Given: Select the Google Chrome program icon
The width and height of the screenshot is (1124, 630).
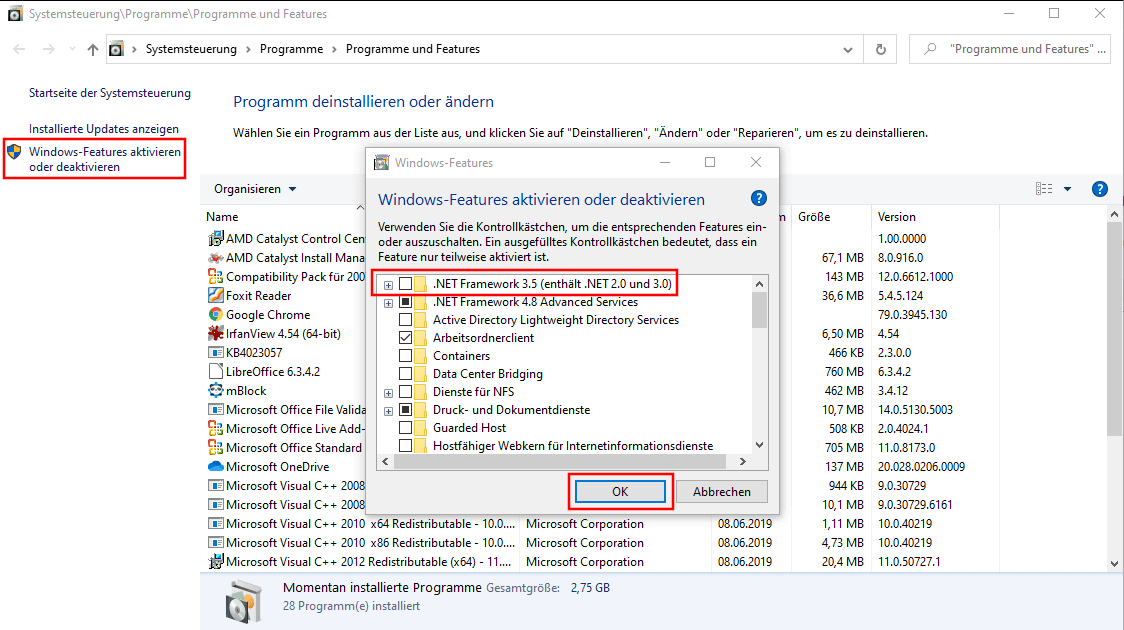Looking at the screenshot, I should [x=215, y=314].
